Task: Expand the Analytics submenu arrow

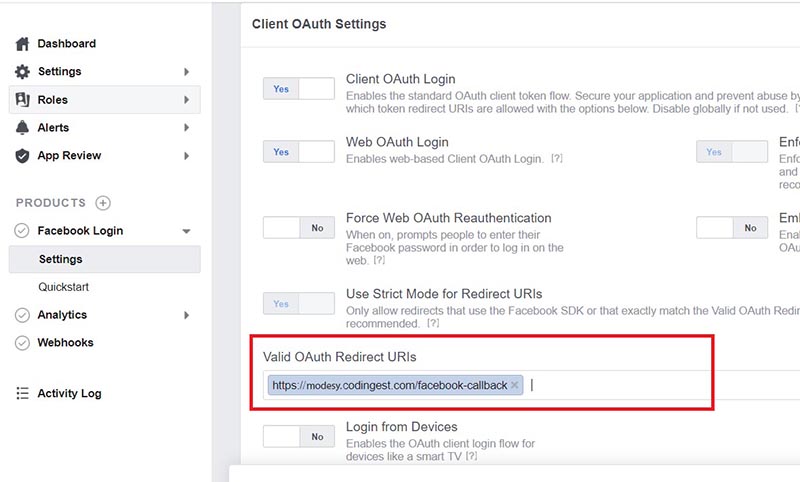Action: [187, 315]
